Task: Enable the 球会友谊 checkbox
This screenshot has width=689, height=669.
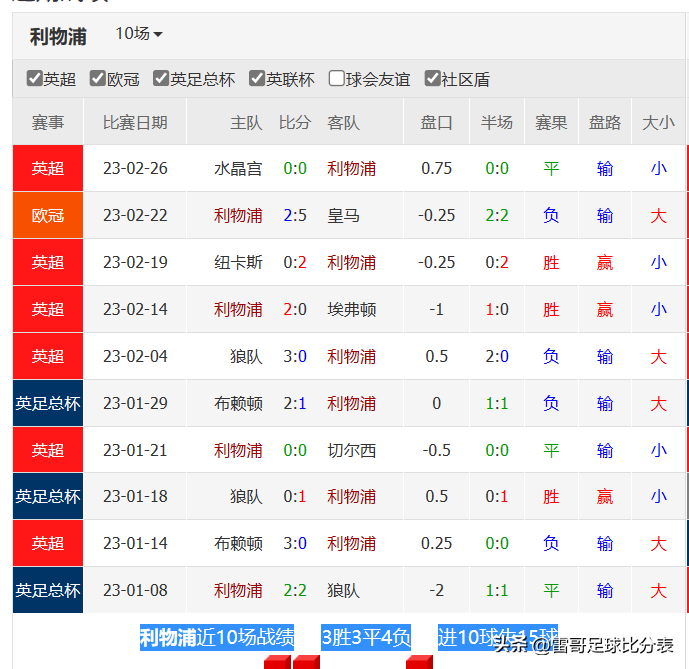Action: (x=336, y=79)
